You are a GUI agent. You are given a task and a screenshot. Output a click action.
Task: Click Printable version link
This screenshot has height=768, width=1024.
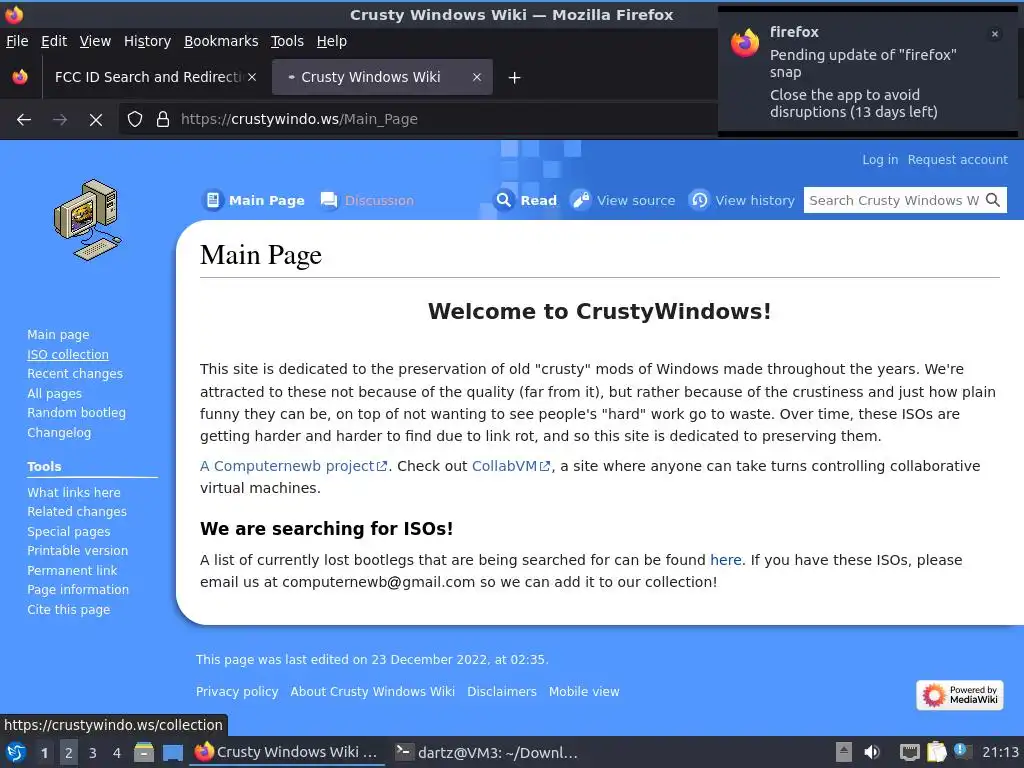point(78,551)
